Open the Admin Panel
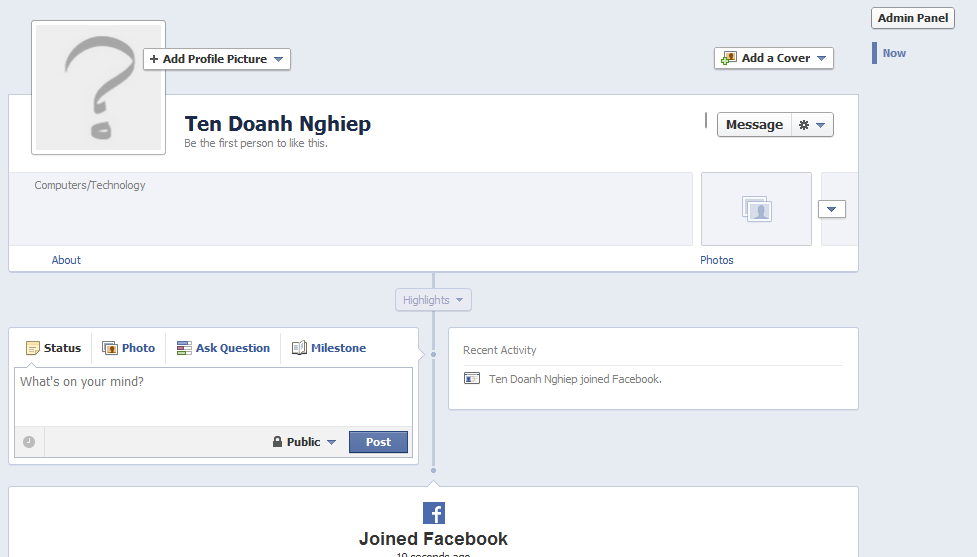This screenshot has height=557, width=977. tap(912, 18)
